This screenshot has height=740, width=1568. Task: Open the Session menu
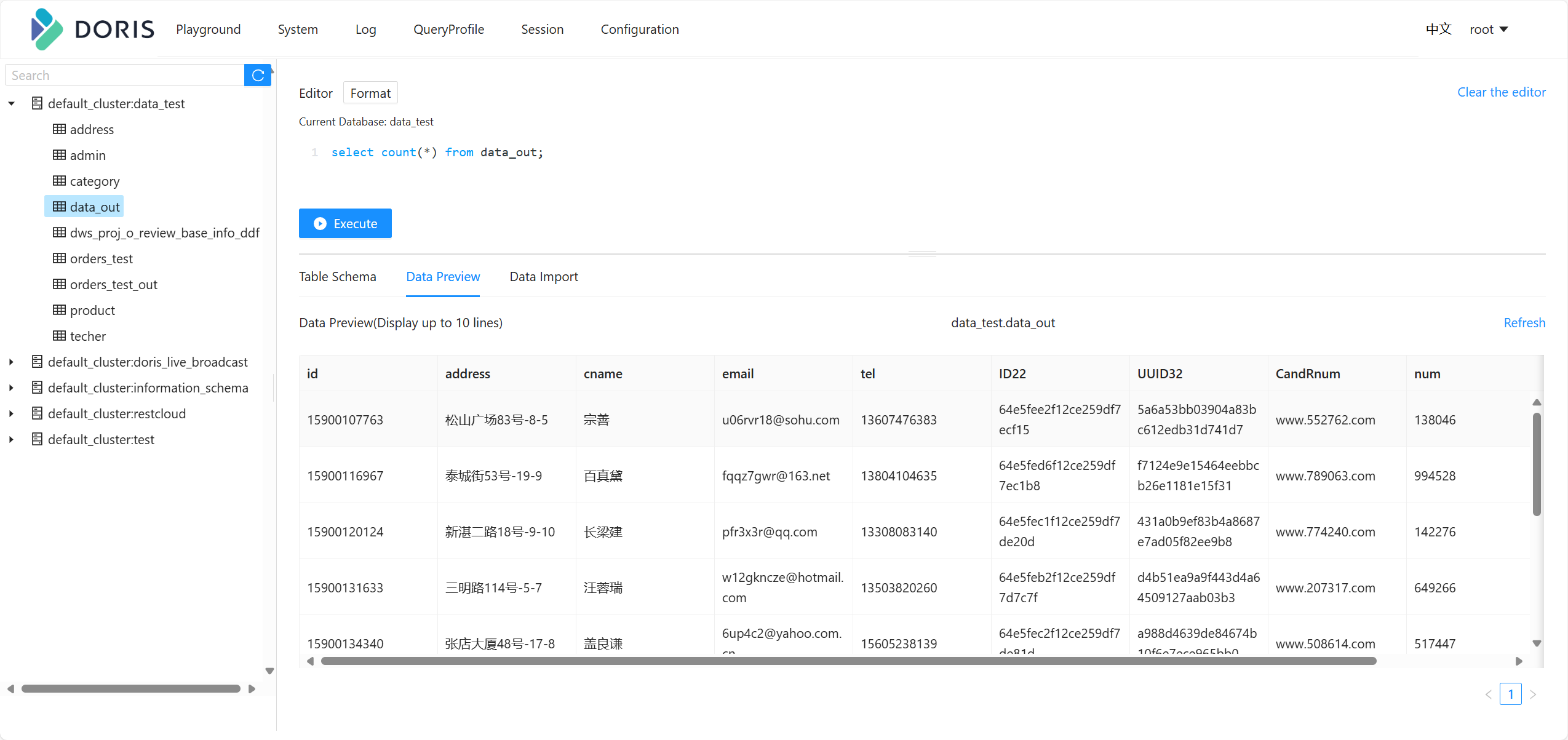pos(542,30)
